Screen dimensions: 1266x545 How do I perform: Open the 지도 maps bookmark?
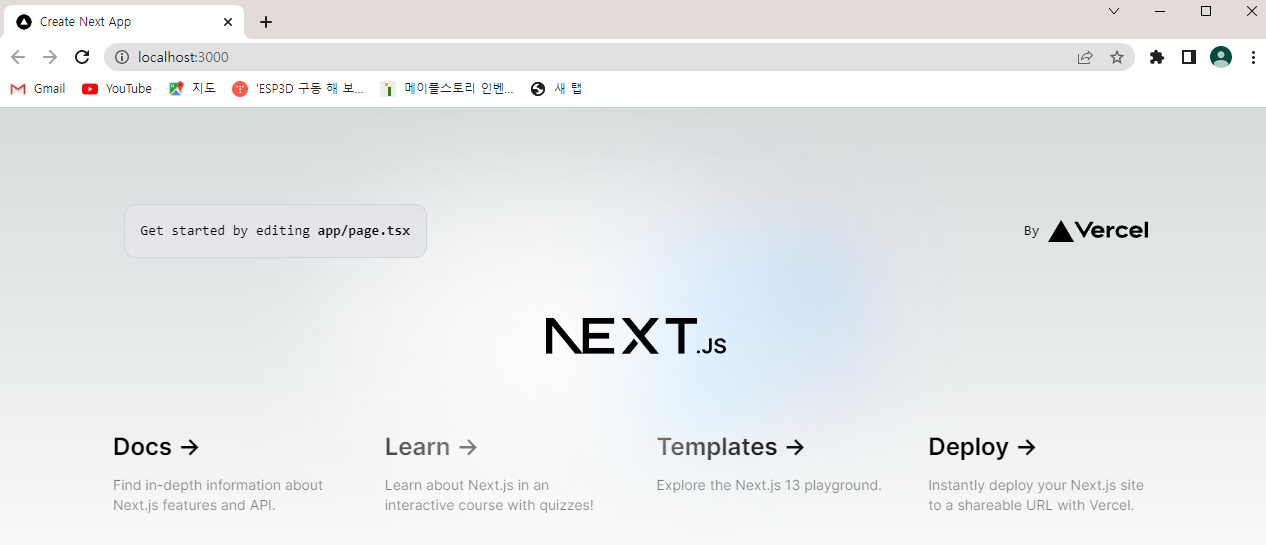192,89
